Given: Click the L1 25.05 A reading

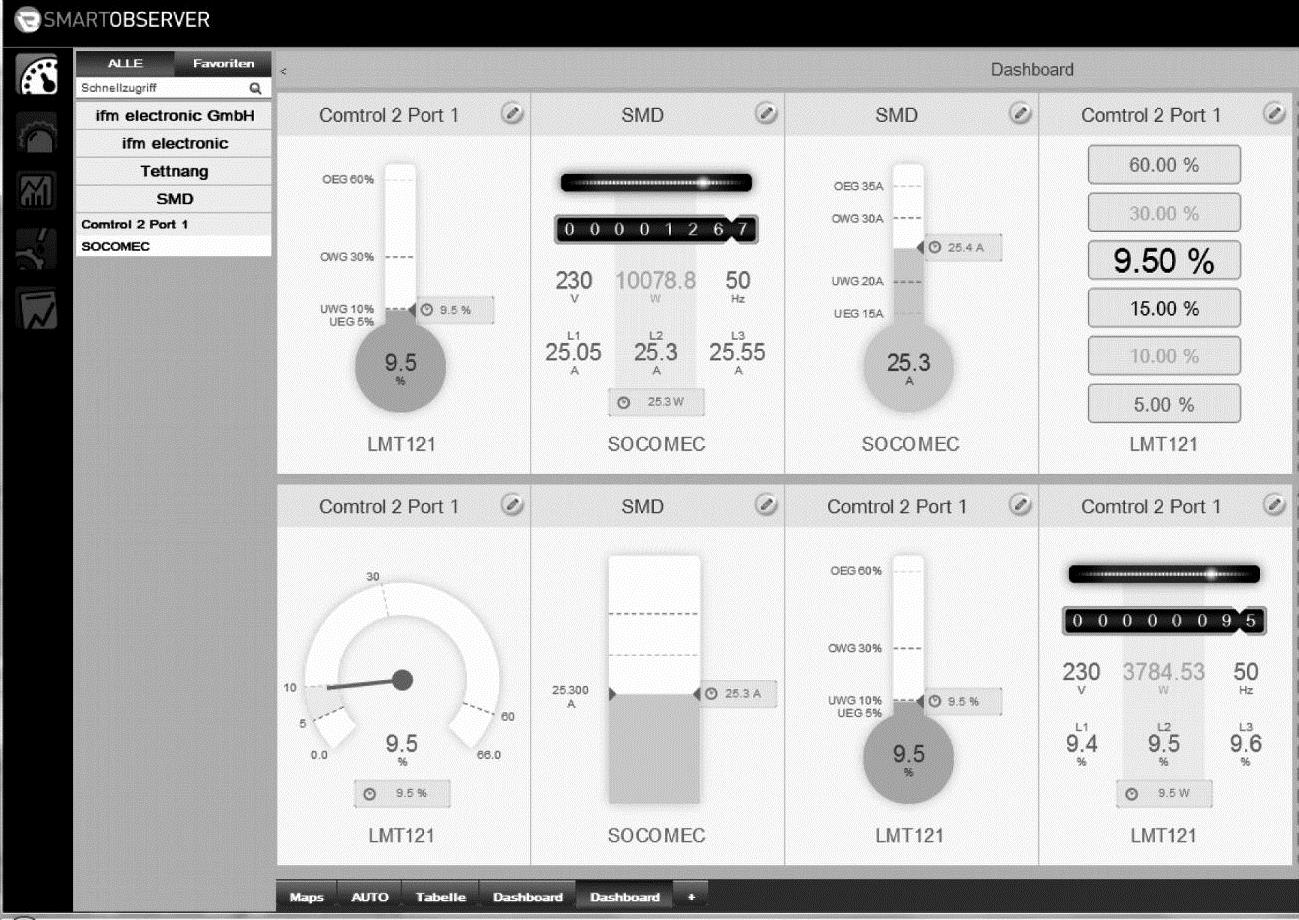Looking at the screenshot, I should pos(573,351).
